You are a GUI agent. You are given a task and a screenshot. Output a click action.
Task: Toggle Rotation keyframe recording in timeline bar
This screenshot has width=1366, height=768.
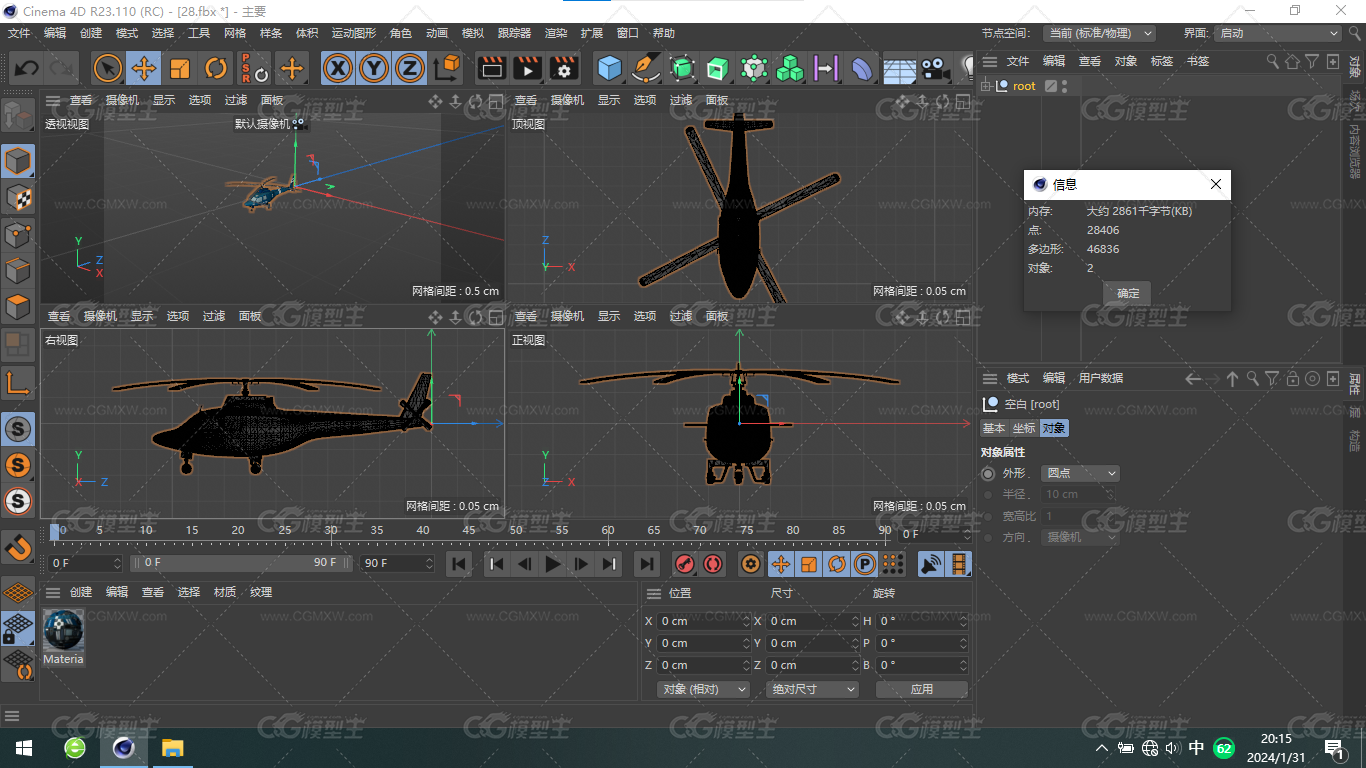[836, 564]
